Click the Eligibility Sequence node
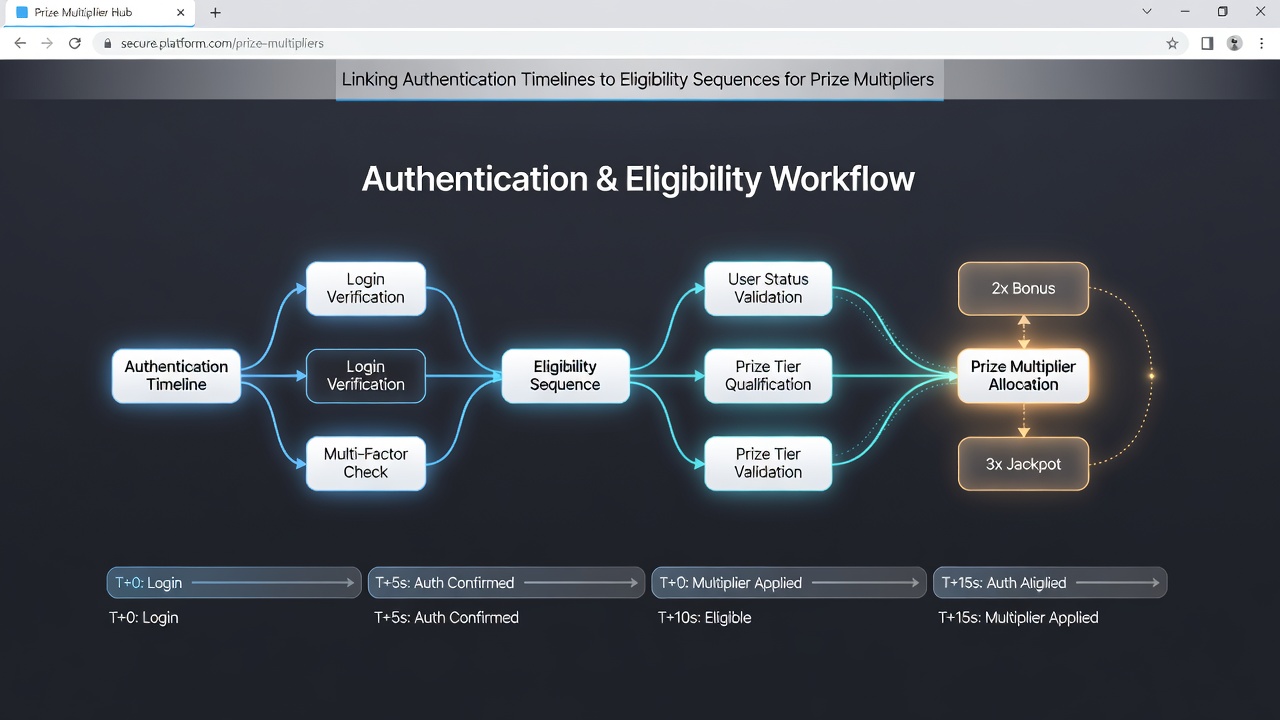The image size is (1280, 720). (565, 376)
